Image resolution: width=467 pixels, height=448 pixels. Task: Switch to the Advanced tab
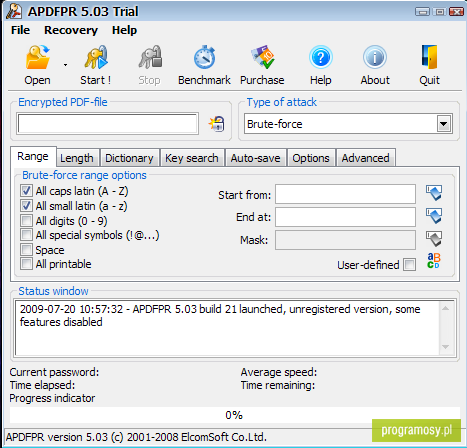pyautogui.click(x=366, y=158)
